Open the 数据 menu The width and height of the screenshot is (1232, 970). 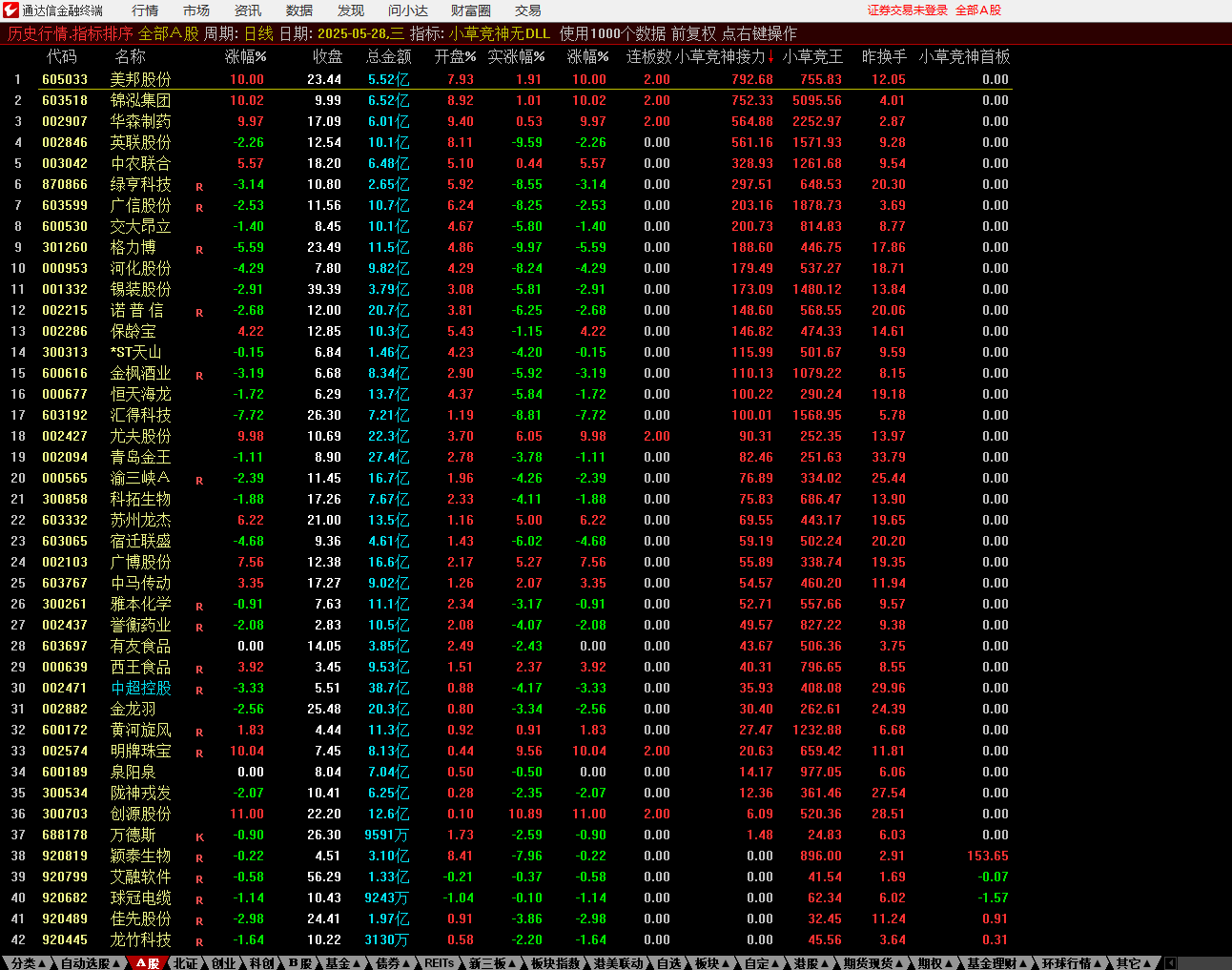(x=299, y=10)
